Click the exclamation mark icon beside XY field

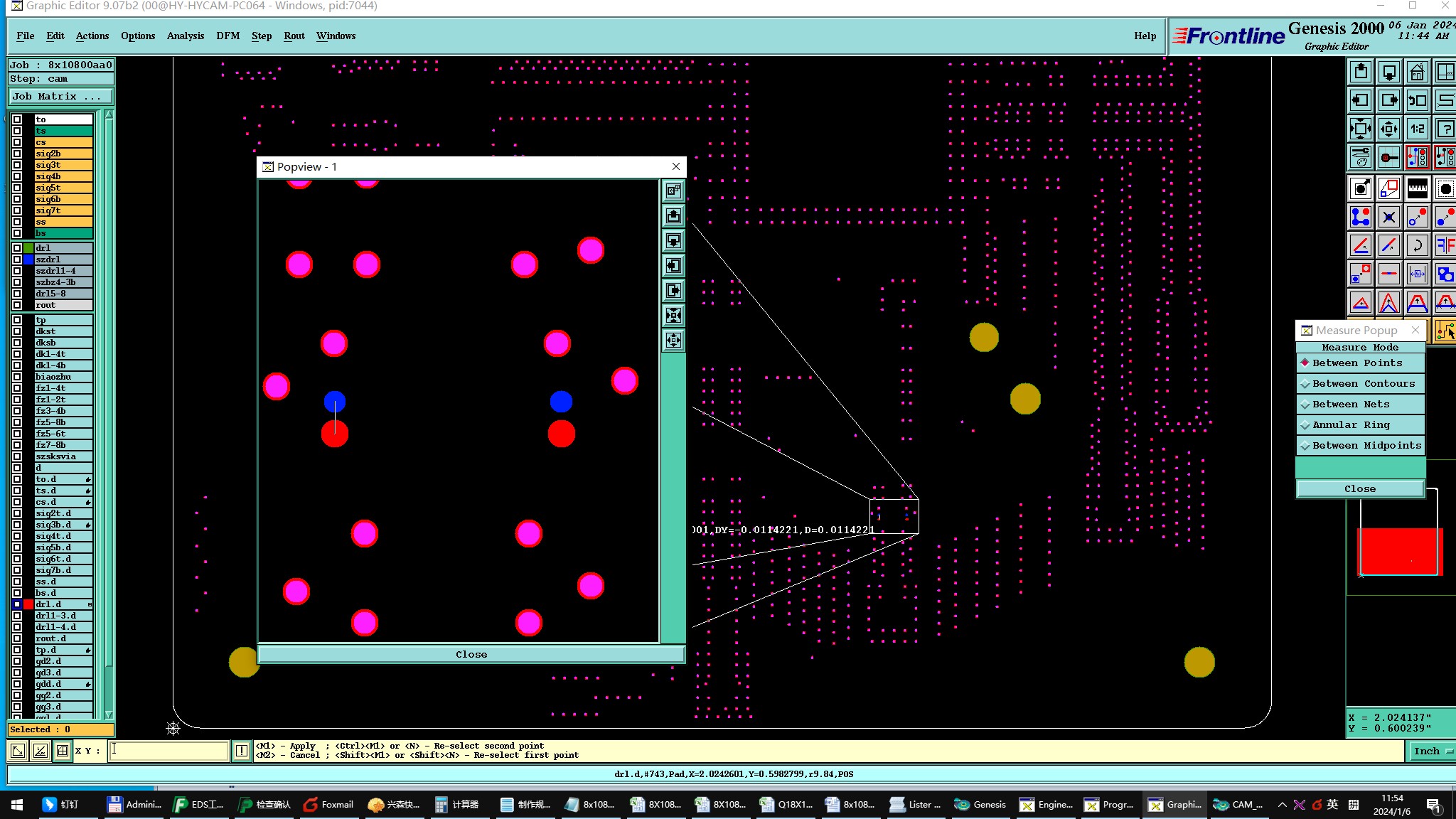point(242,751)
